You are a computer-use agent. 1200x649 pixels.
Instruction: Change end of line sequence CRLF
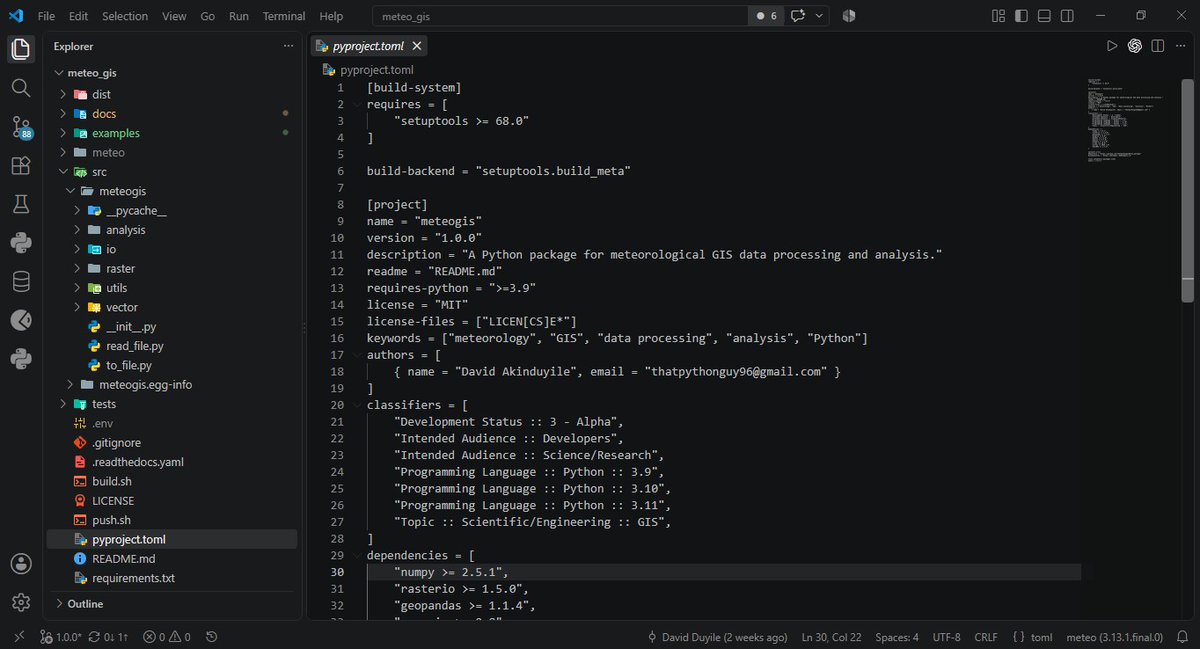tap(986, 636)
